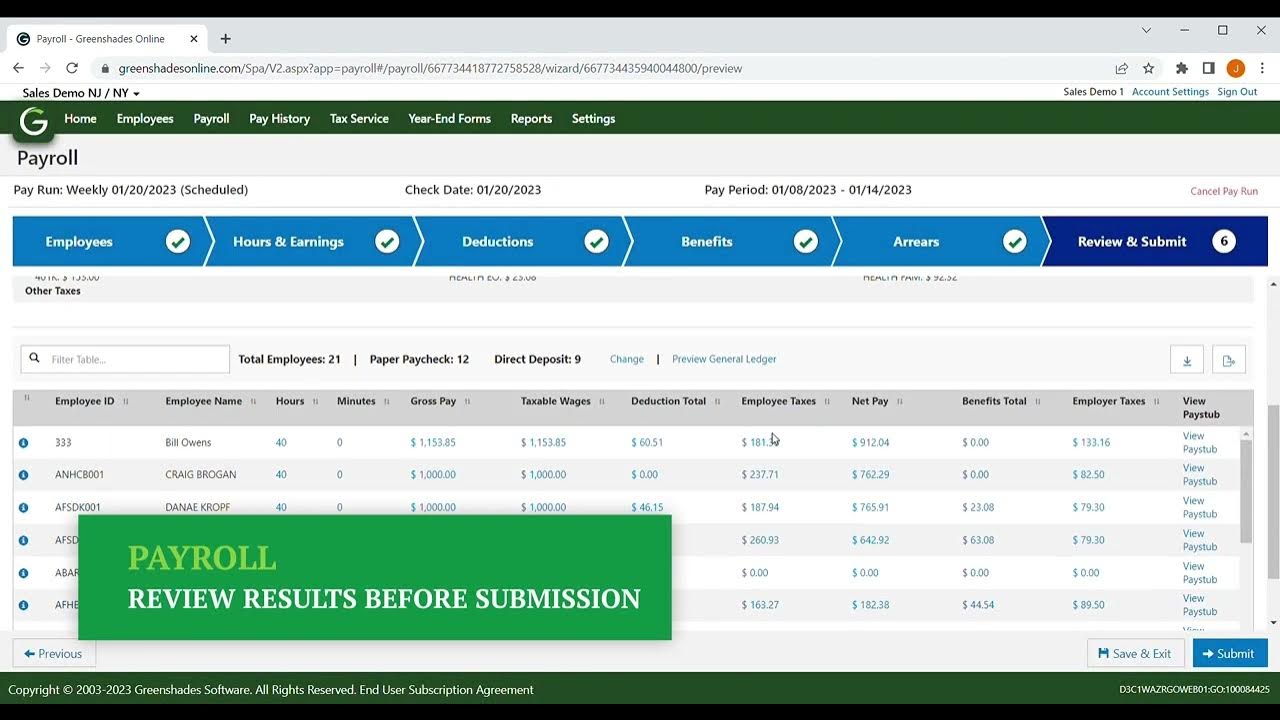
Task: Sort by Minutes column icon
Action: coord(386,402)
